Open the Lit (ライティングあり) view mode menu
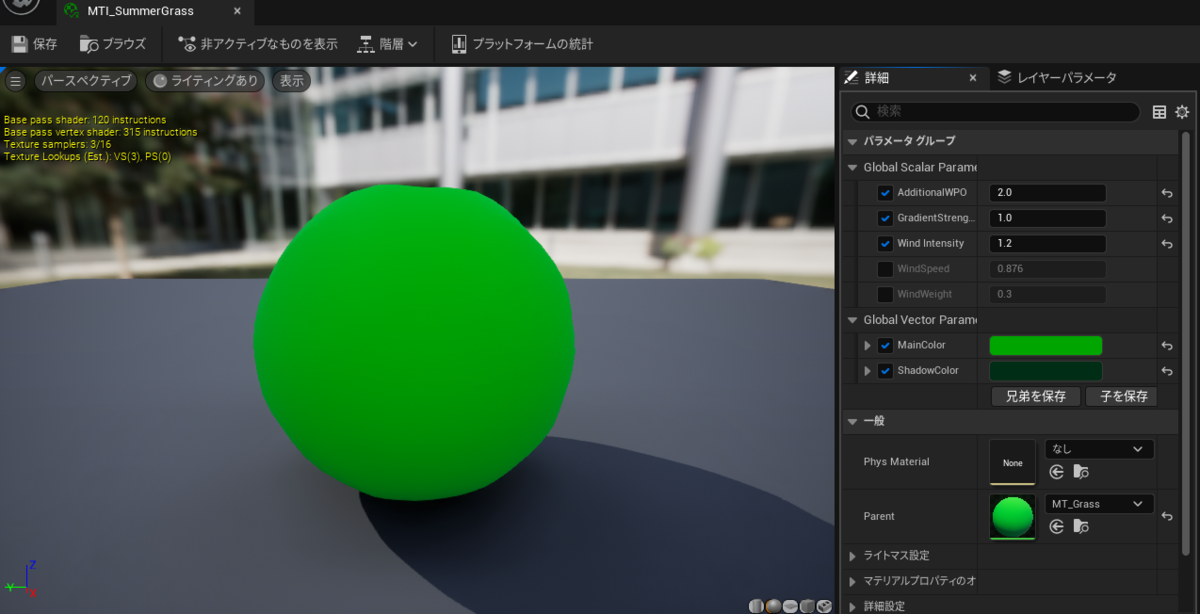Image resolution: width=1200 pixels, height=614 pixels. (206, 81)
